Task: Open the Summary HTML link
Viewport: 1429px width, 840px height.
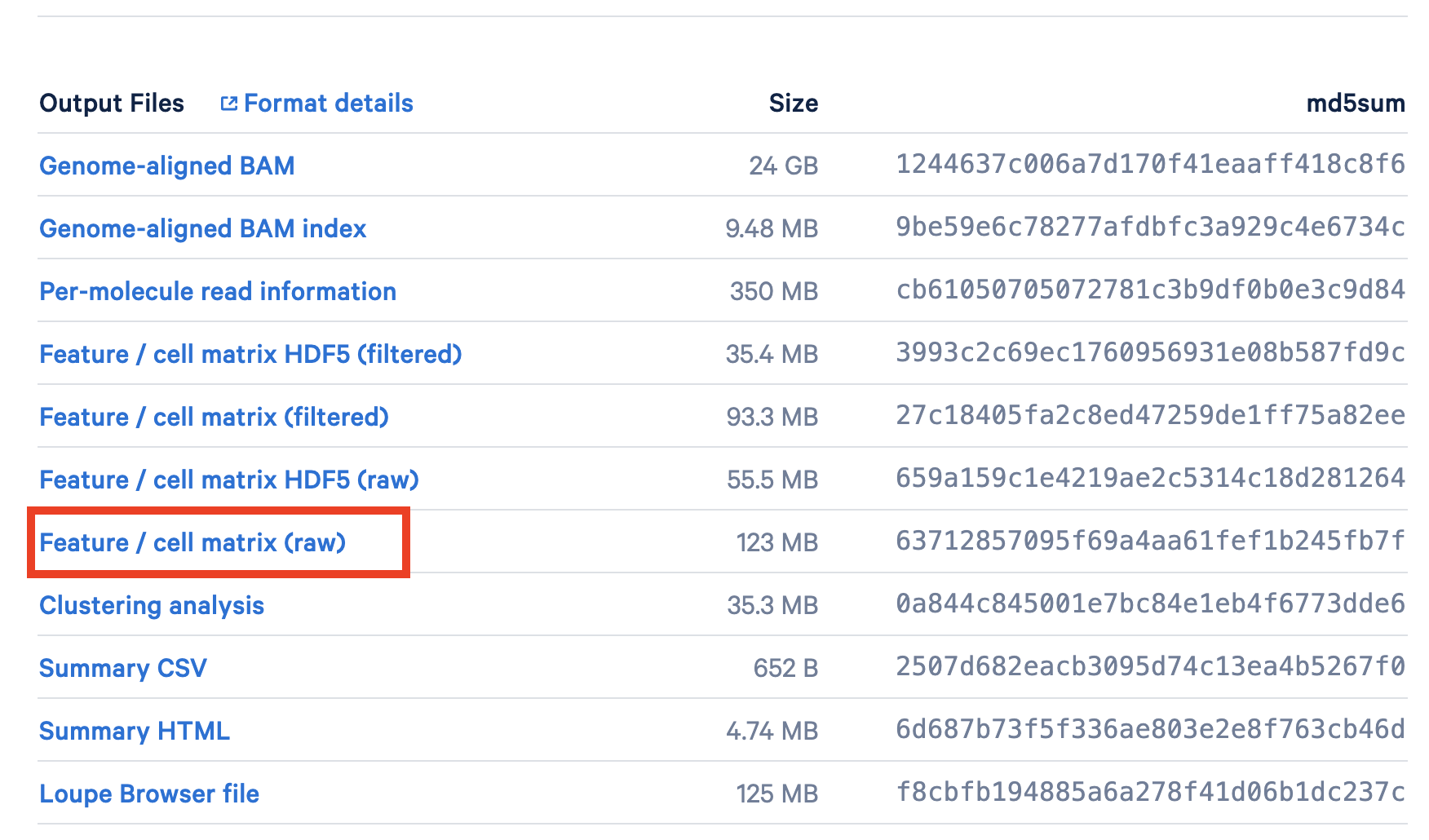Action: coord(134,731)
